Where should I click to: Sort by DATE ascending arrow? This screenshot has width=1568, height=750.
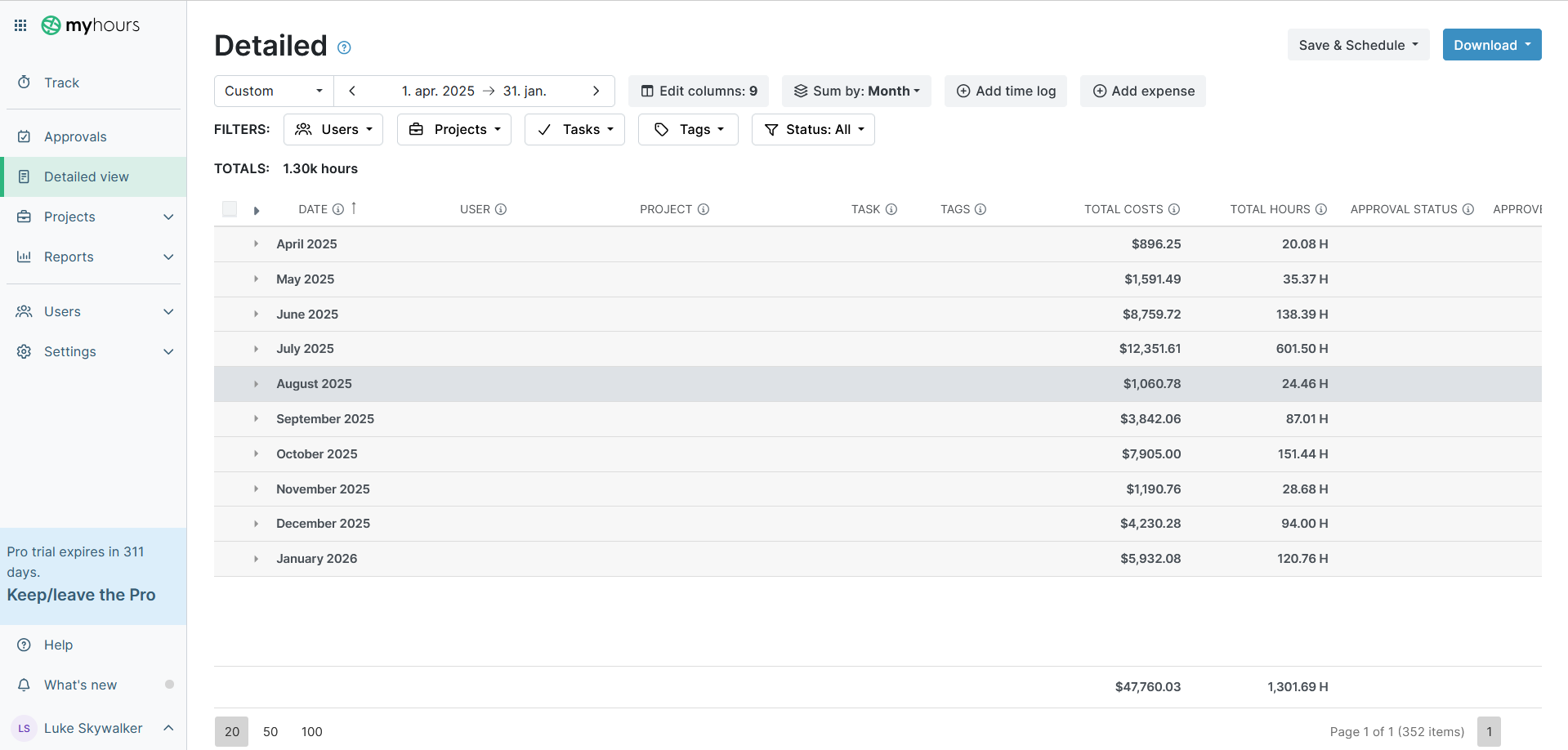(354, 208)
